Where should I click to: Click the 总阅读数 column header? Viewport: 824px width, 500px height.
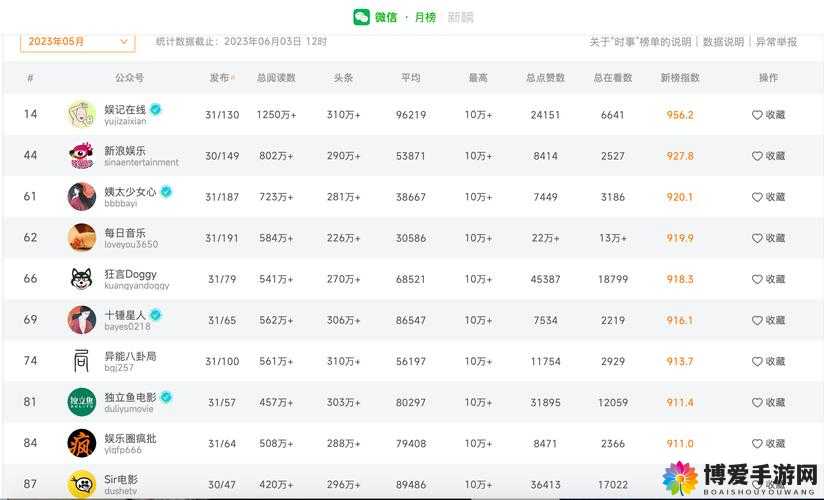coord(276,78)
